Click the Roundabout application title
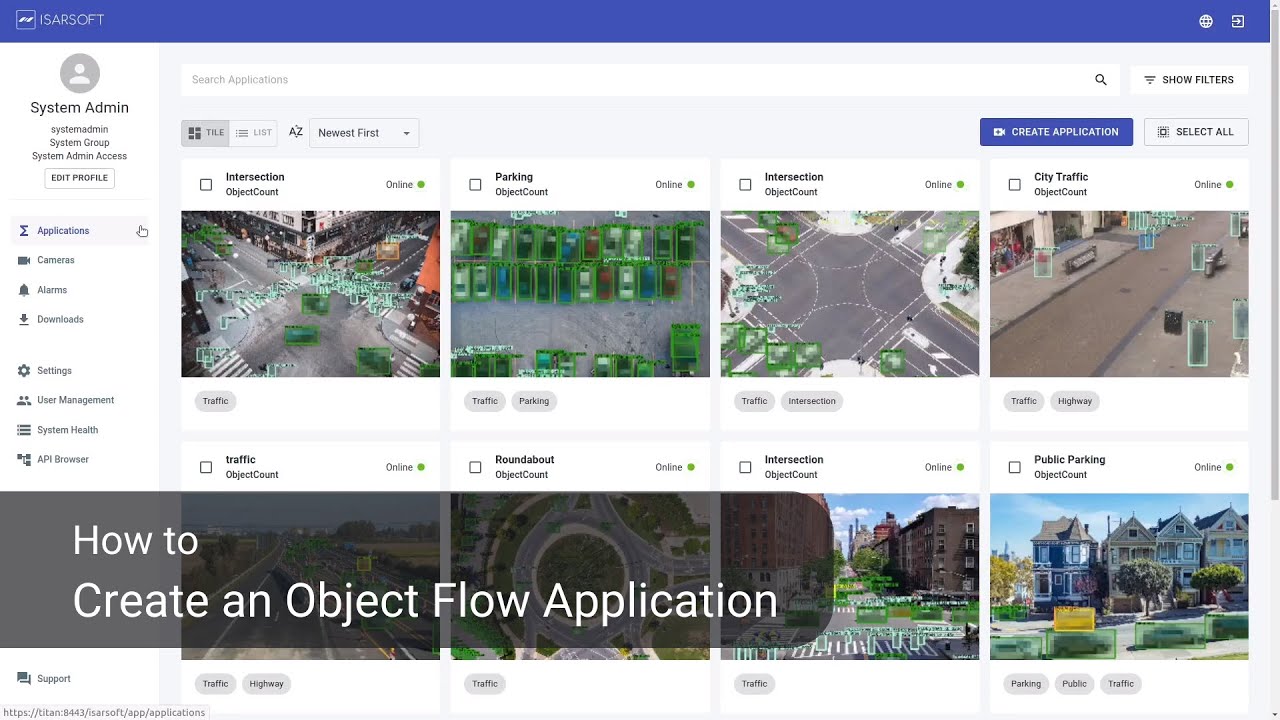This screenshot has width=1280, height=720. click(525, 460)
